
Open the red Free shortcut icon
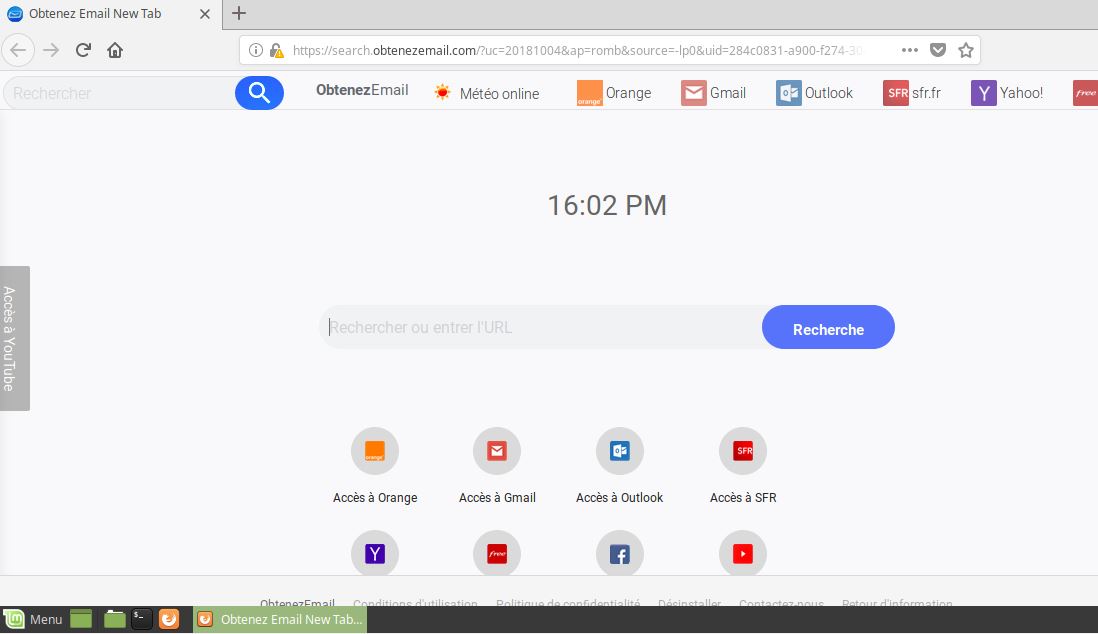point(497,553)
